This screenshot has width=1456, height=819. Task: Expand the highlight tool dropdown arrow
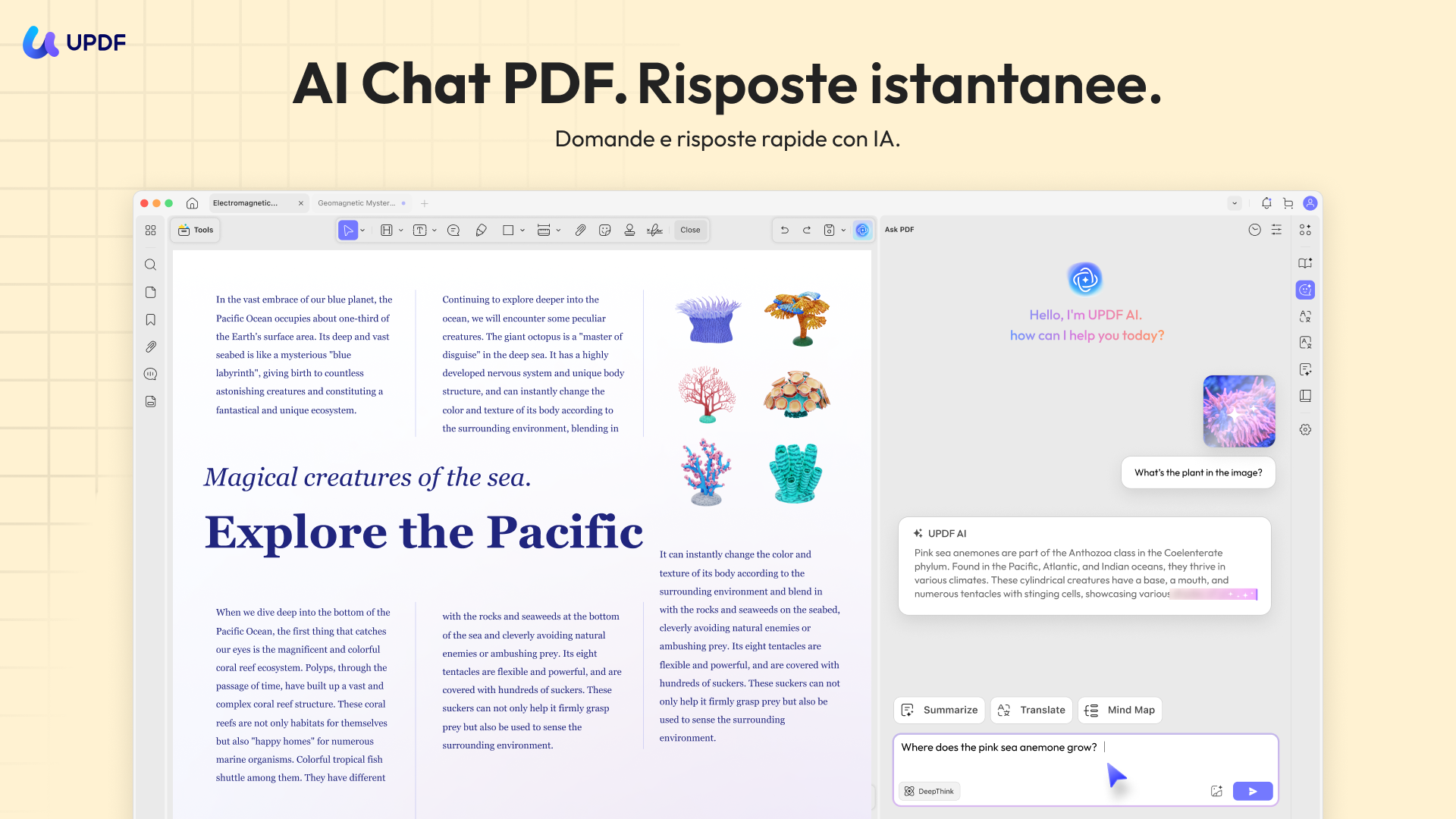click(401, 230)
